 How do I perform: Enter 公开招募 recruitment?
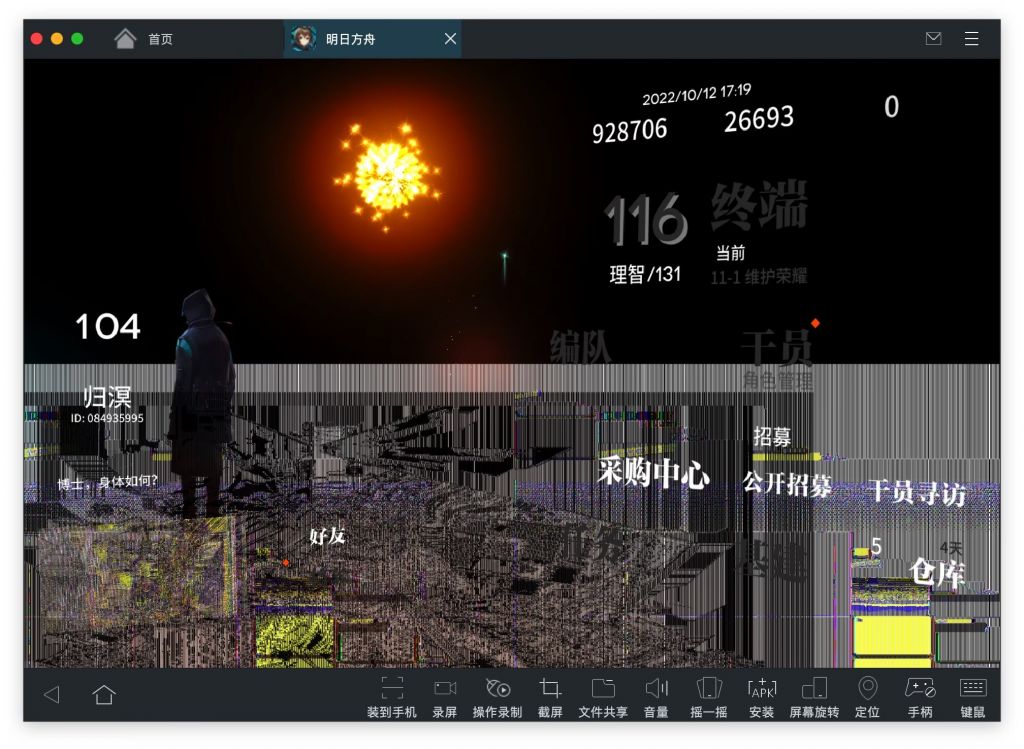(x=787, y=485)
